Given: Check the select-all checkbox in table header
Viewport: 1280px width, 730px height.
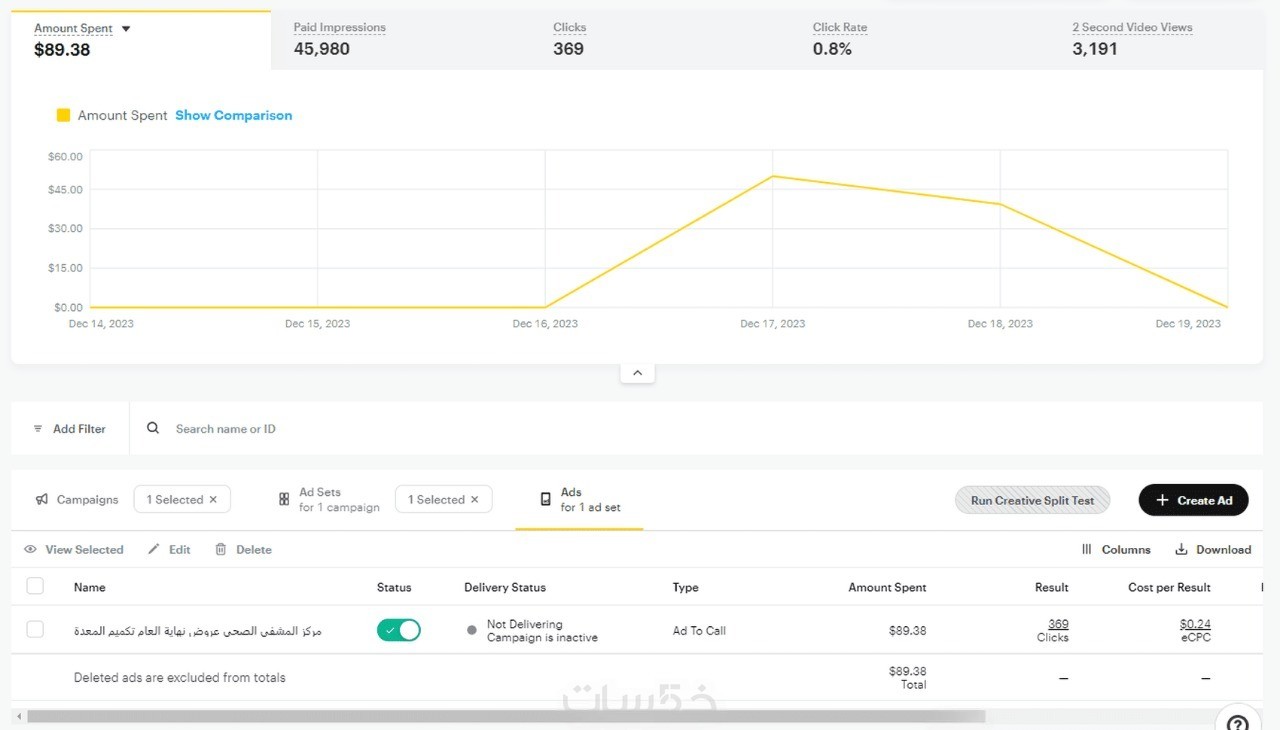Looking at the screenshot, I should (35, 586).
